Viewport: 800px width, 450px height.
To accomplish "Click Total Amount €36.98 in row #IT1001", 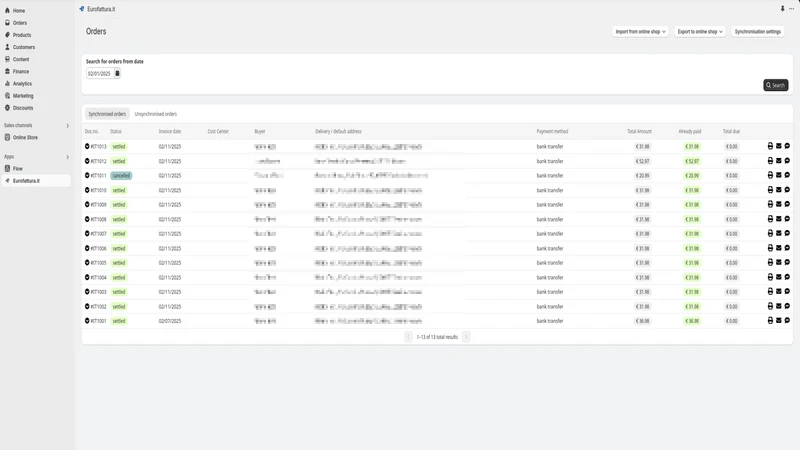I will tap(643, 321).
